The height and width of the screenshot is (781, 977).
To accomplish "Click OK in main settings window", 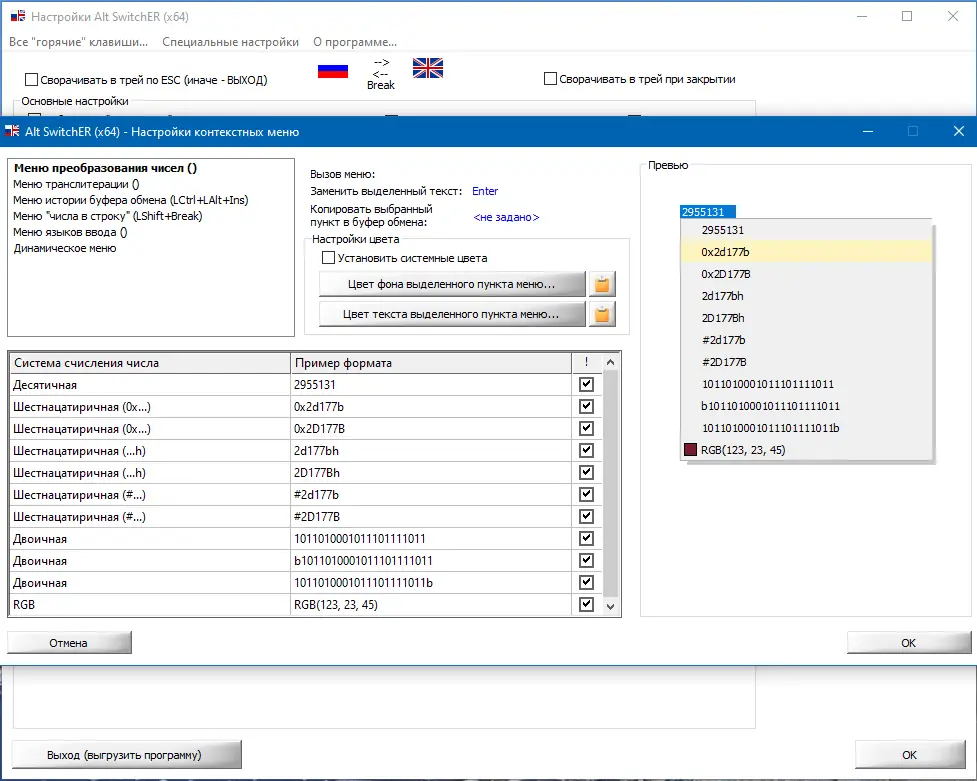I will [910, 755].
